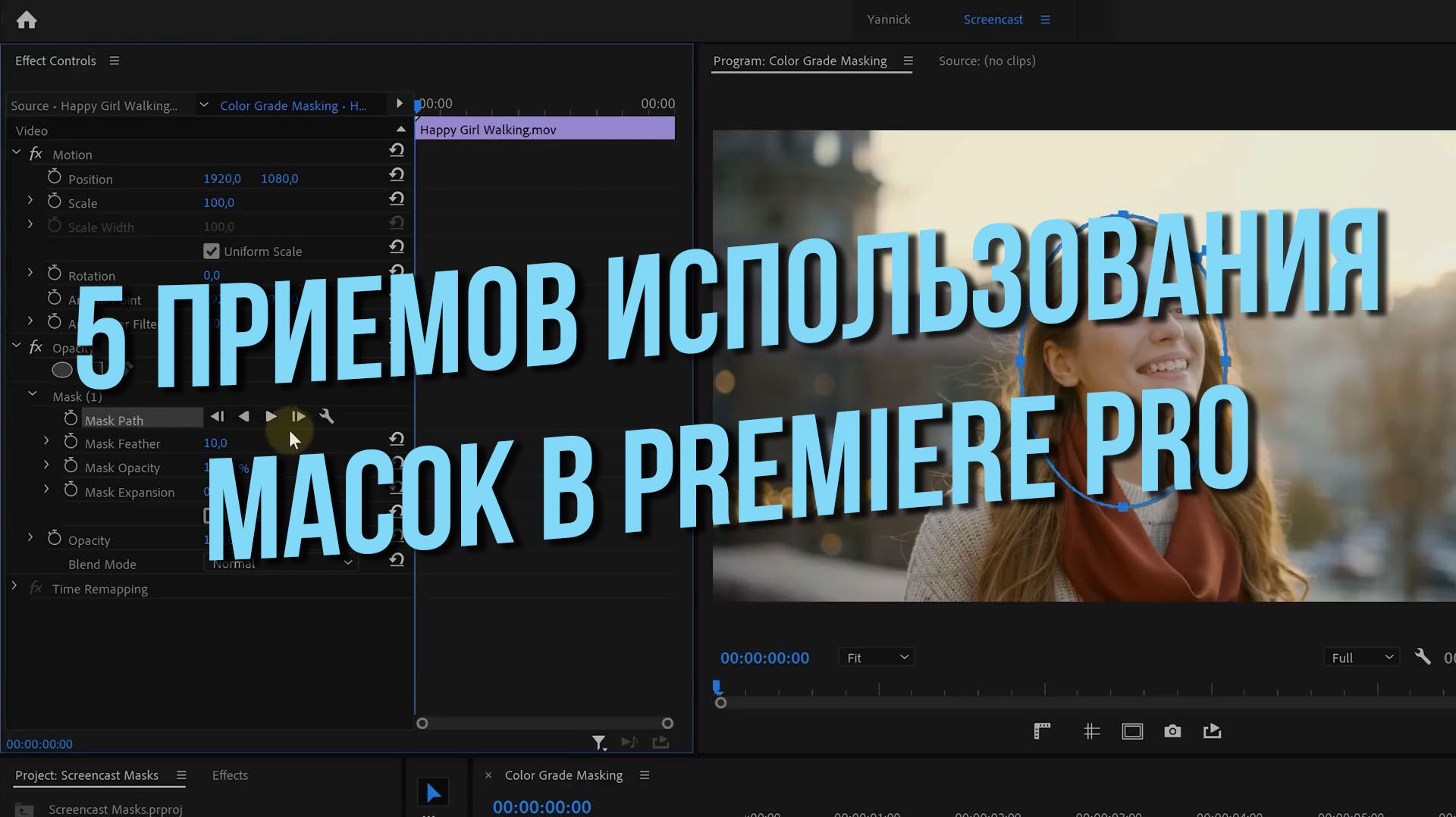This screenshot has width=1456, height=817.
Task: Open the Blend Mode dropdown
Action: 281,562
